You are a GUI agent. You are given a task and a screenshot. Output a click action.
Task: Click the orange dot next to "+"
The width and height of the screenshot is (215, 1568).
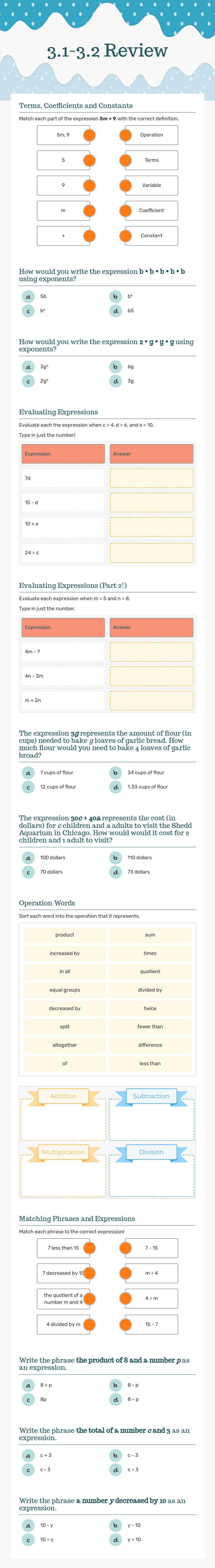(x=90, y=236)
